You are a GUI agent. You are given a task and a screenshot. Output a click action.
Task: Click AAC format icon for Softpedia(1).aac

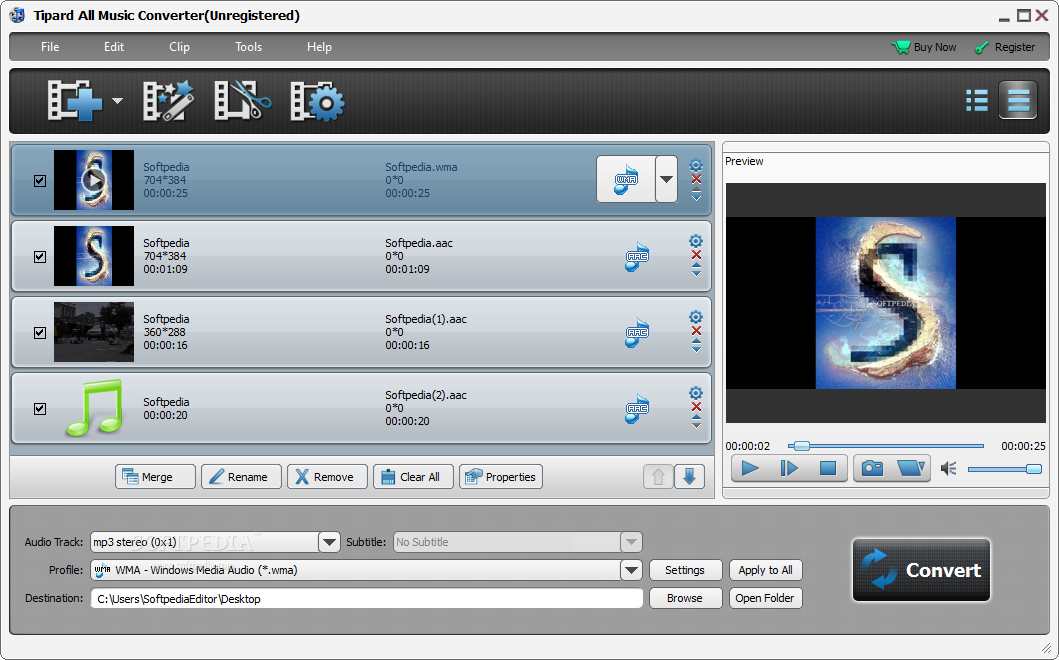pyautogui.click(x=637, y=333)
